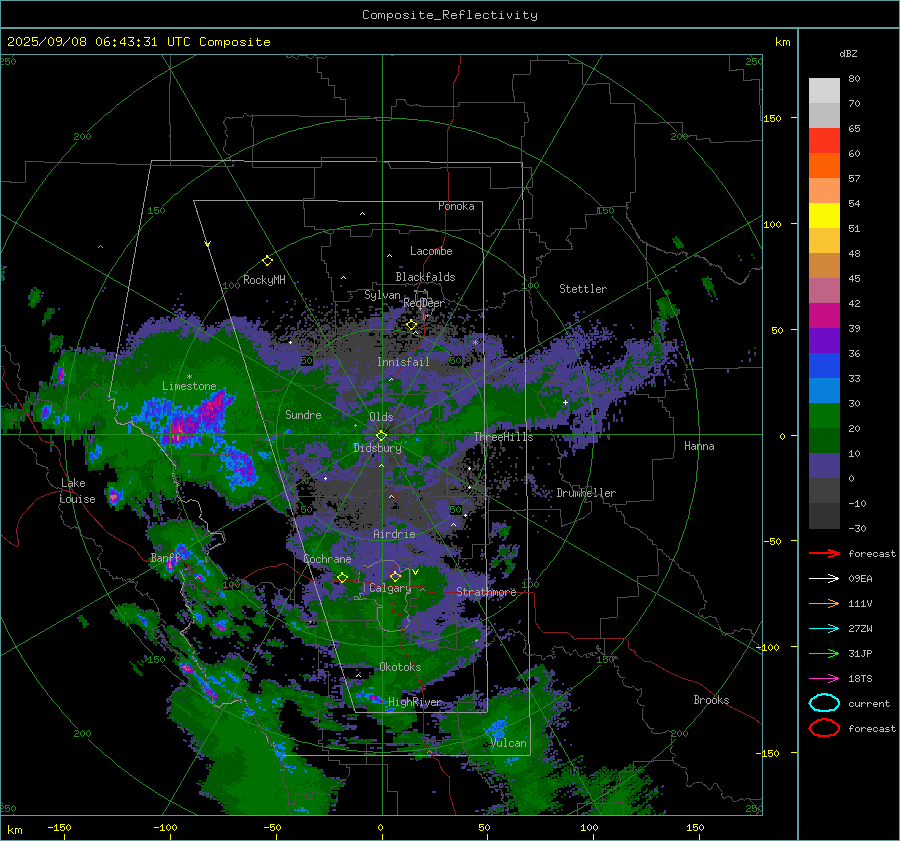The image size is (900, 841).
Task: Click the Hanna label
Action: tap(699, 446)
